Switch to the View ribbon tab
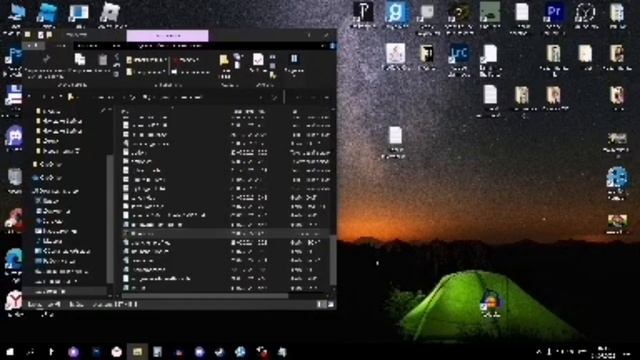Viewport: 640px width, 360px height. pyautogui.click(x=117, y=46)
